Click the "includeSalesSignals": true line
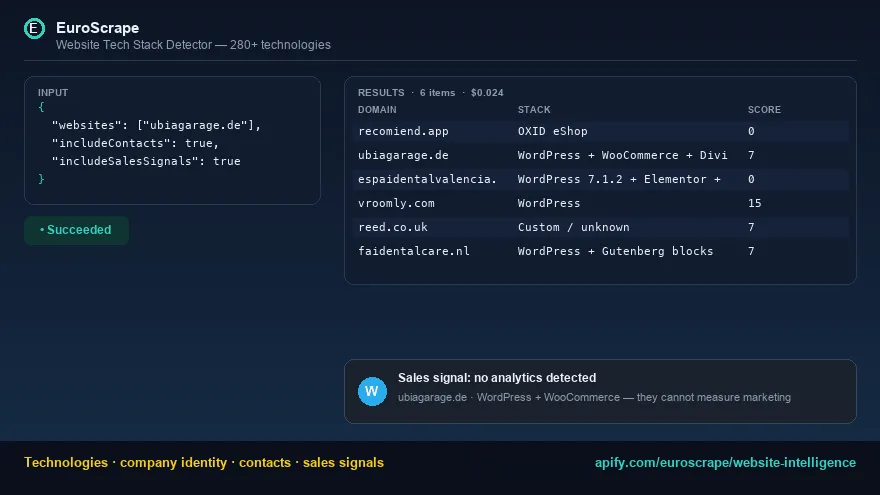 point(146,161)
